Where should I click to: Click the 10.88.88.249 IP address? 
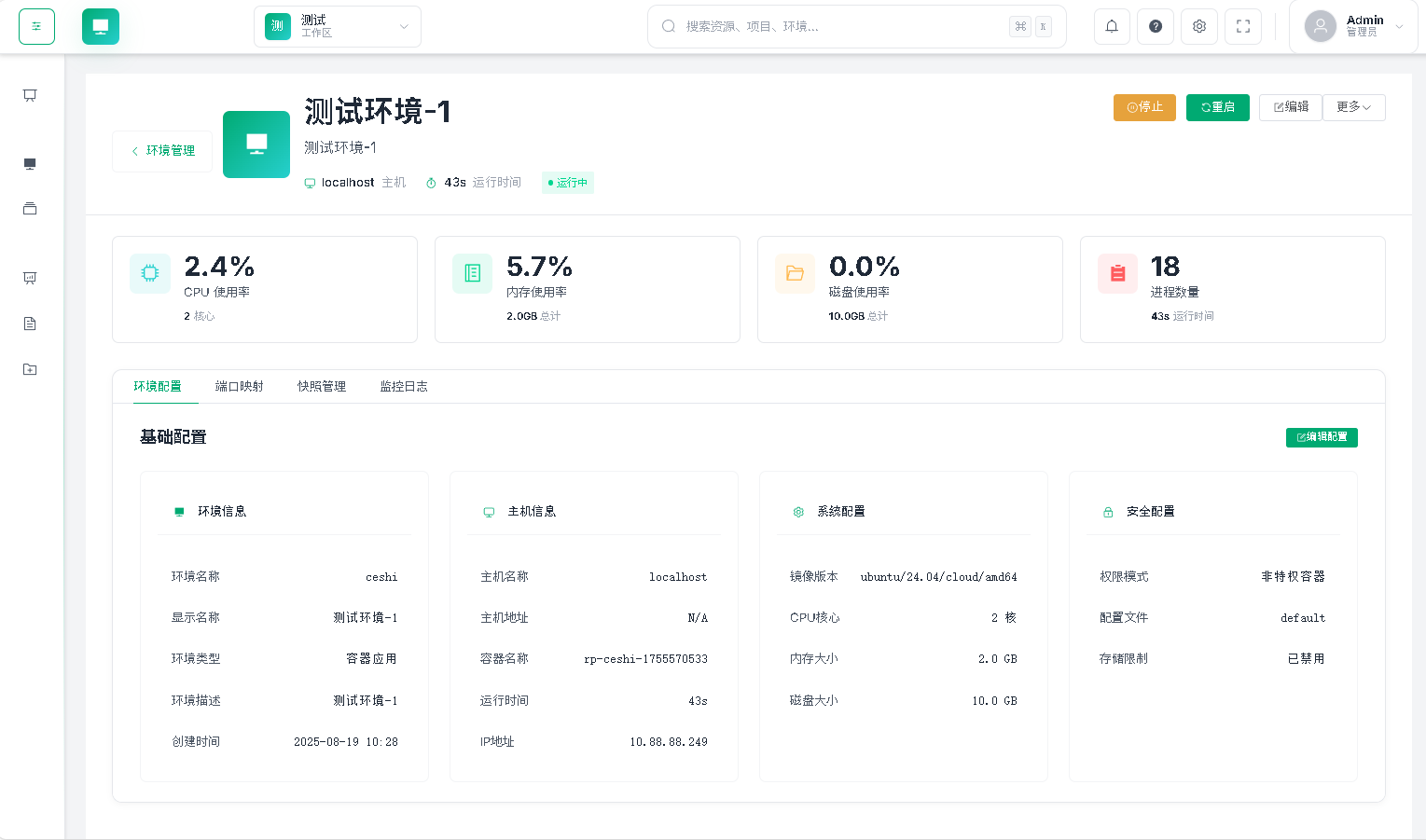[x=669, y=742]
